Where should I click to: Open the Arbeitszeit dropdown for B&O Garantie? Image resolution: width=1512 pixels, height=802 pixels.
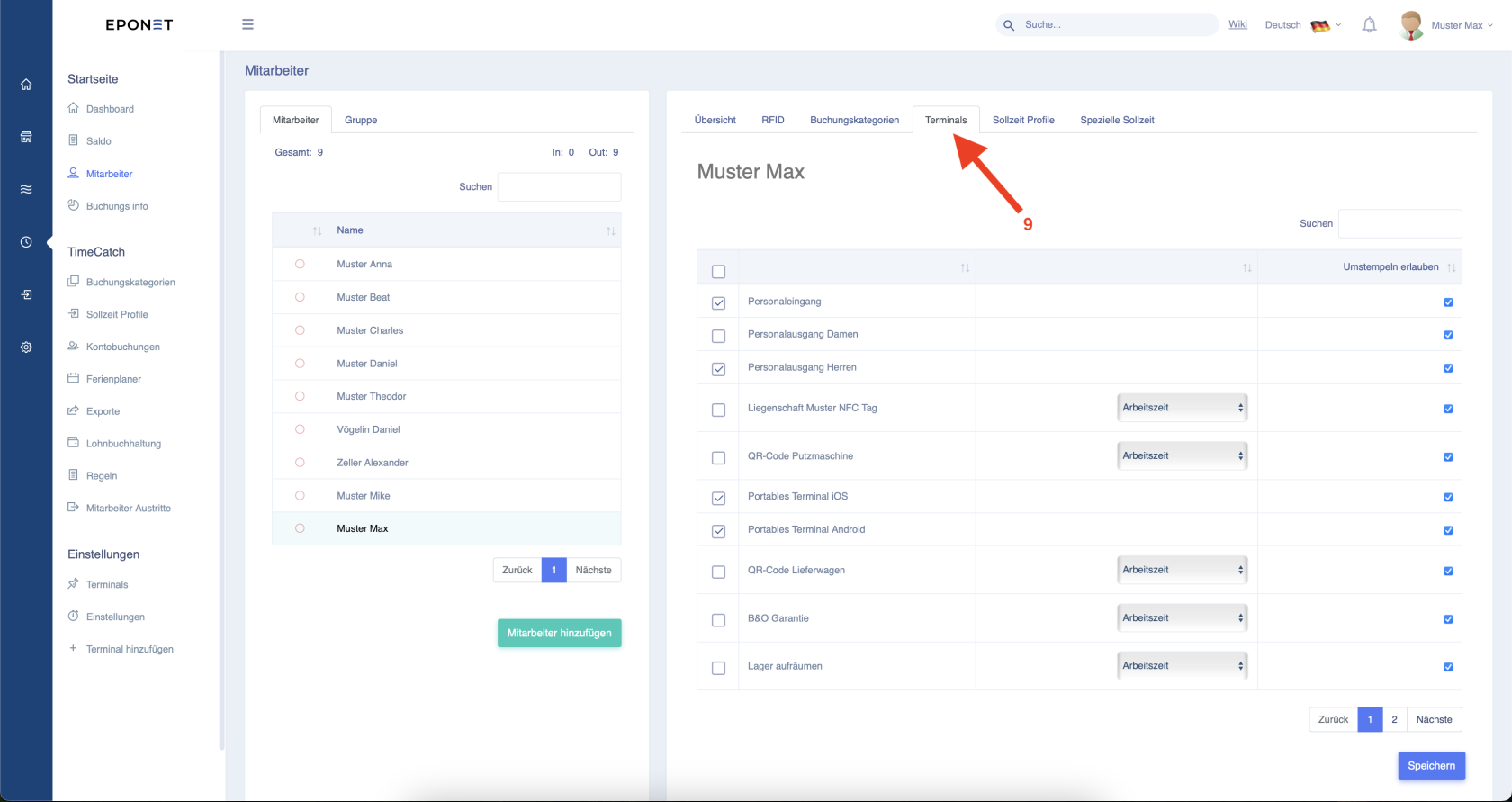pyautogui.click(x=1182, y=618)
